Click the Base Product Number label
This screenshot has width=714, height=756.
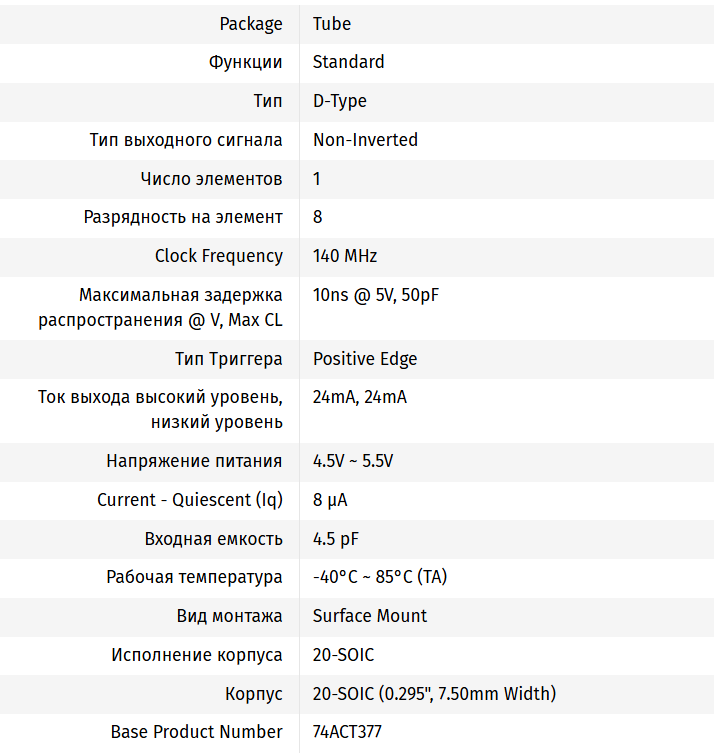pyautogui.click(x=196, y=732)
